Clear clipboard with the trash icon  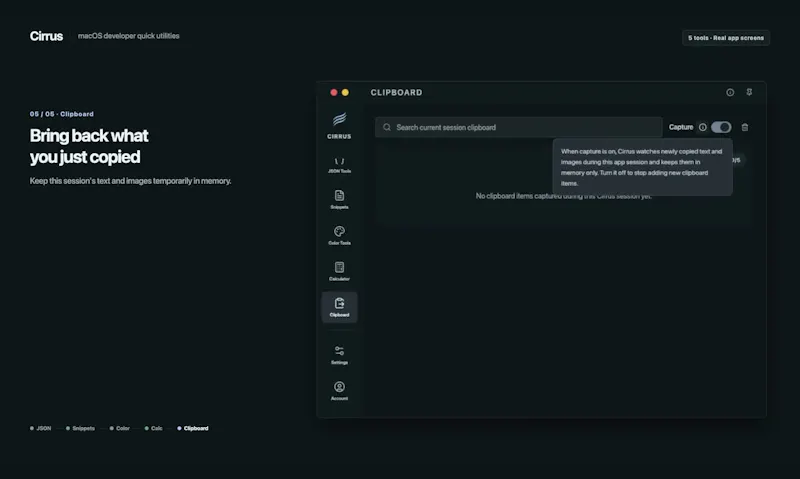[745, 127]
